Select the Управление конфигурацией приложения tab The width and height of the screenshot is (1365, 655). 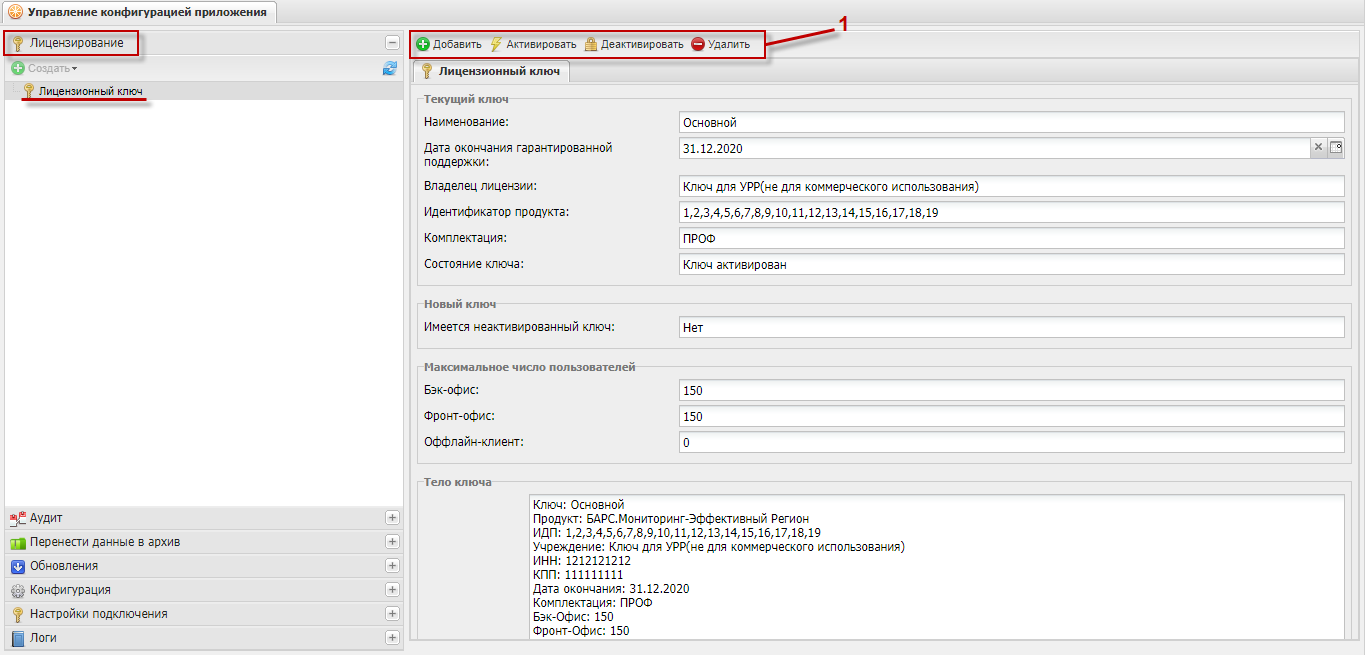[138, 12]
